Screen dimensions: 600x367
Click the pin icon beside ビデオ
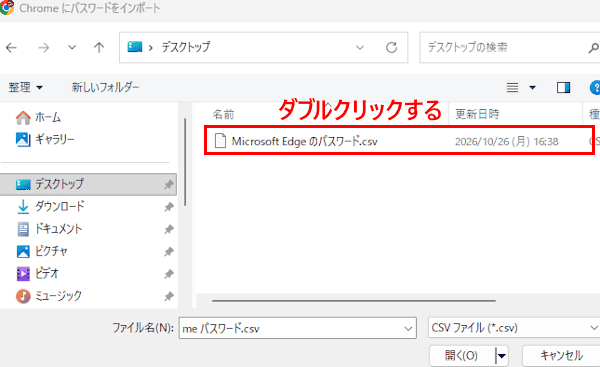[x=169, y=274]
